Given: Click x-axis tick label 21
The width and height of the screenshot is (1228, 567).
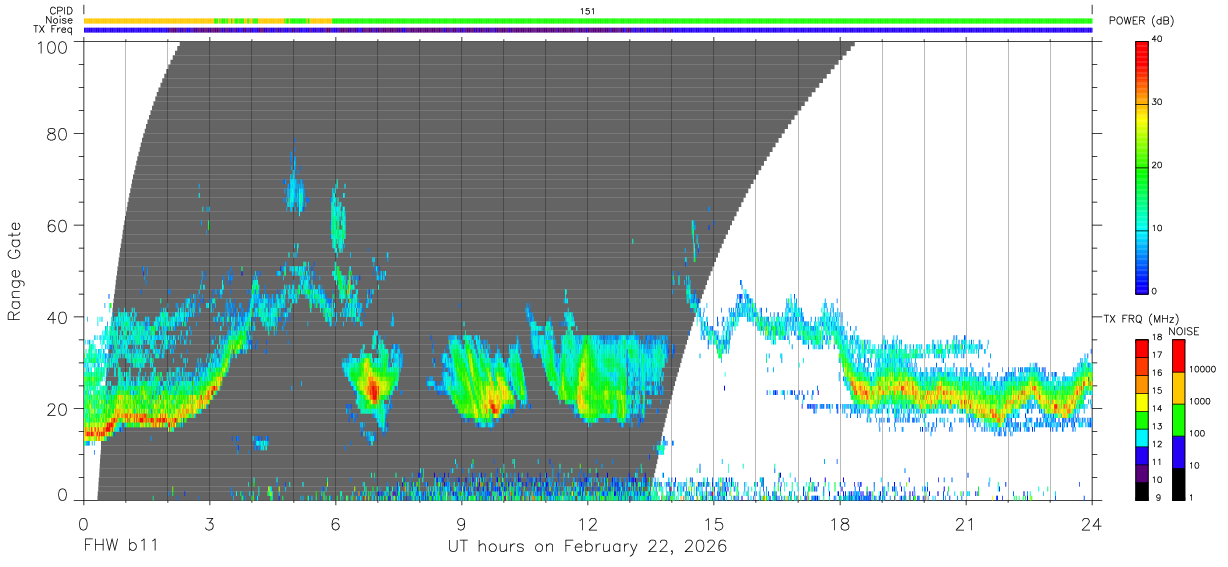Looking at the screenshot, I should [x=966, y=523].
